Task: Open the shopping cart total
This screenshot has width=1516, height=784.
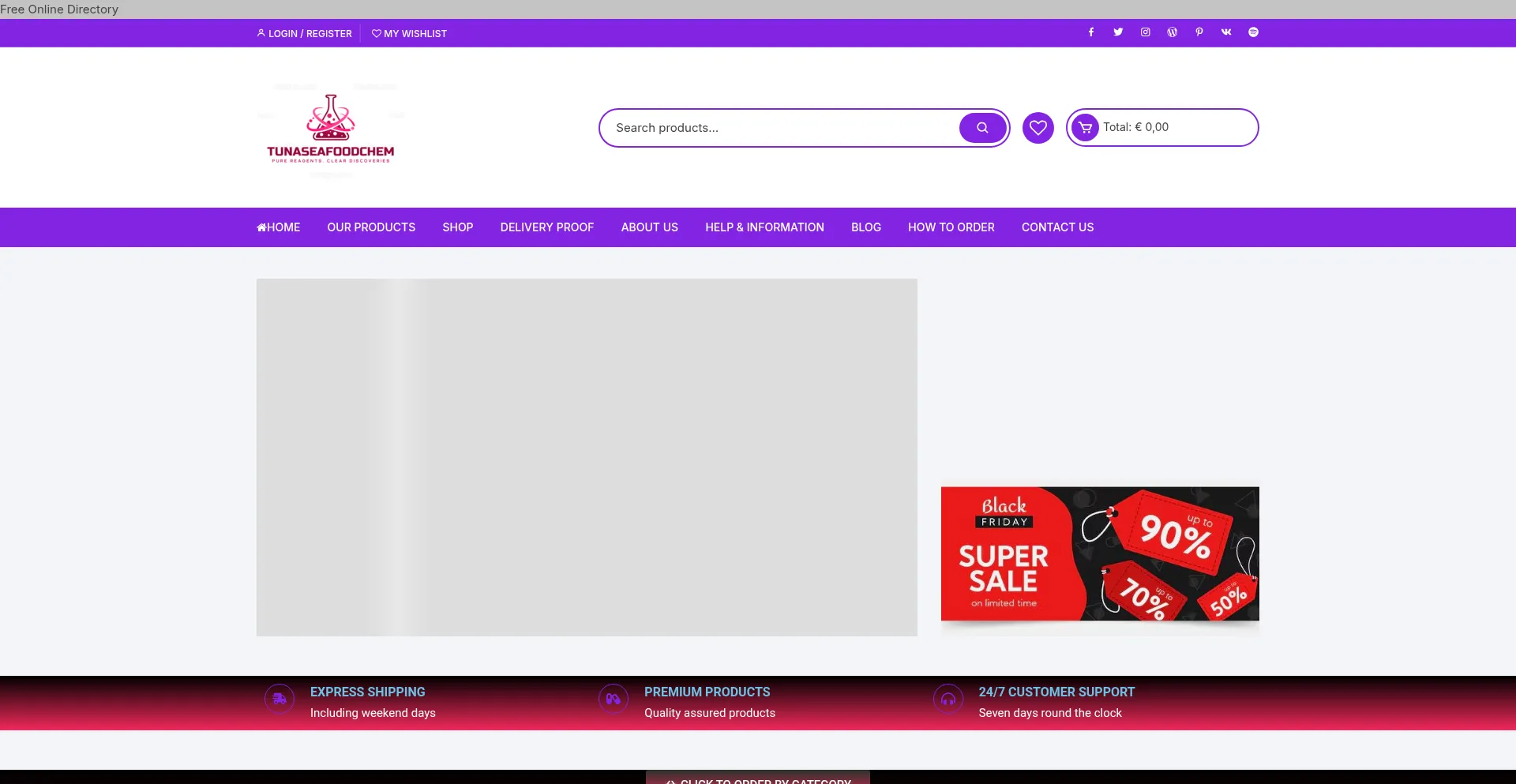Action: pos(1161,127)
